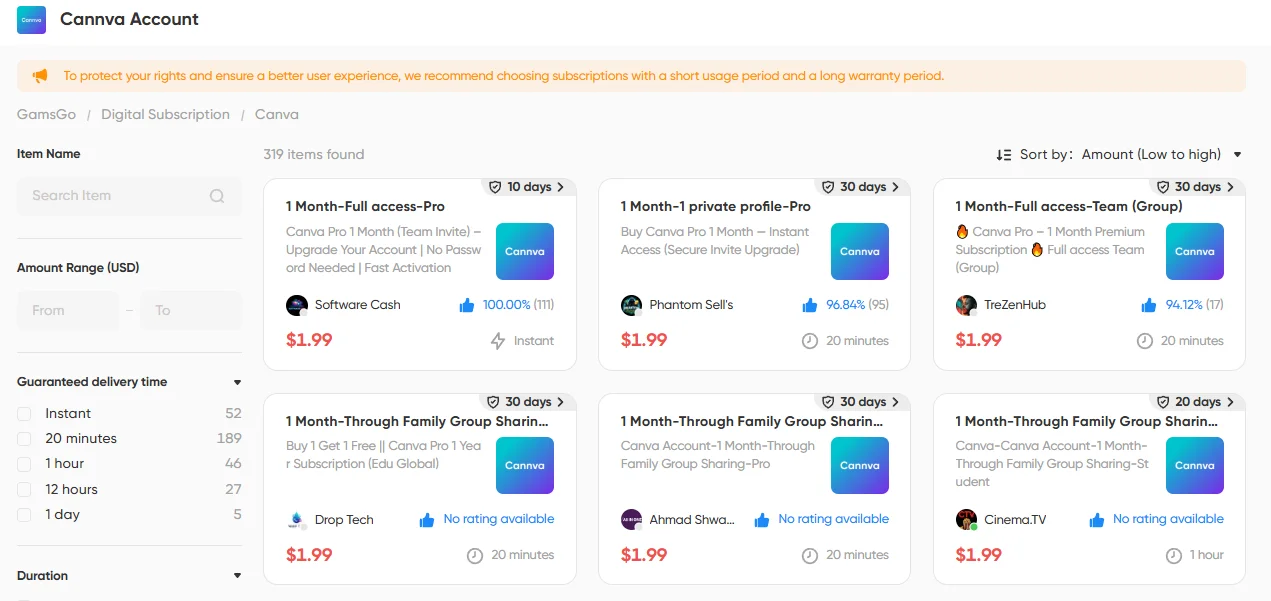The width and height of the screenshot is (1271, 601).
Task: Enable the Instant delivery time checkbox
Action: coord(24,413)
